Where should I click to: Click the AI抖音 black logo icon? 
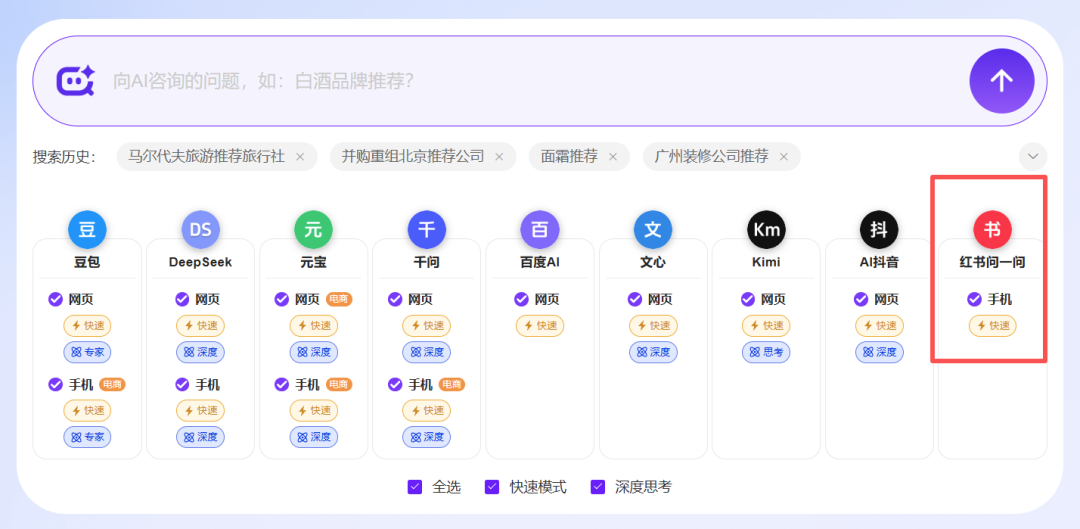[879, 229]
